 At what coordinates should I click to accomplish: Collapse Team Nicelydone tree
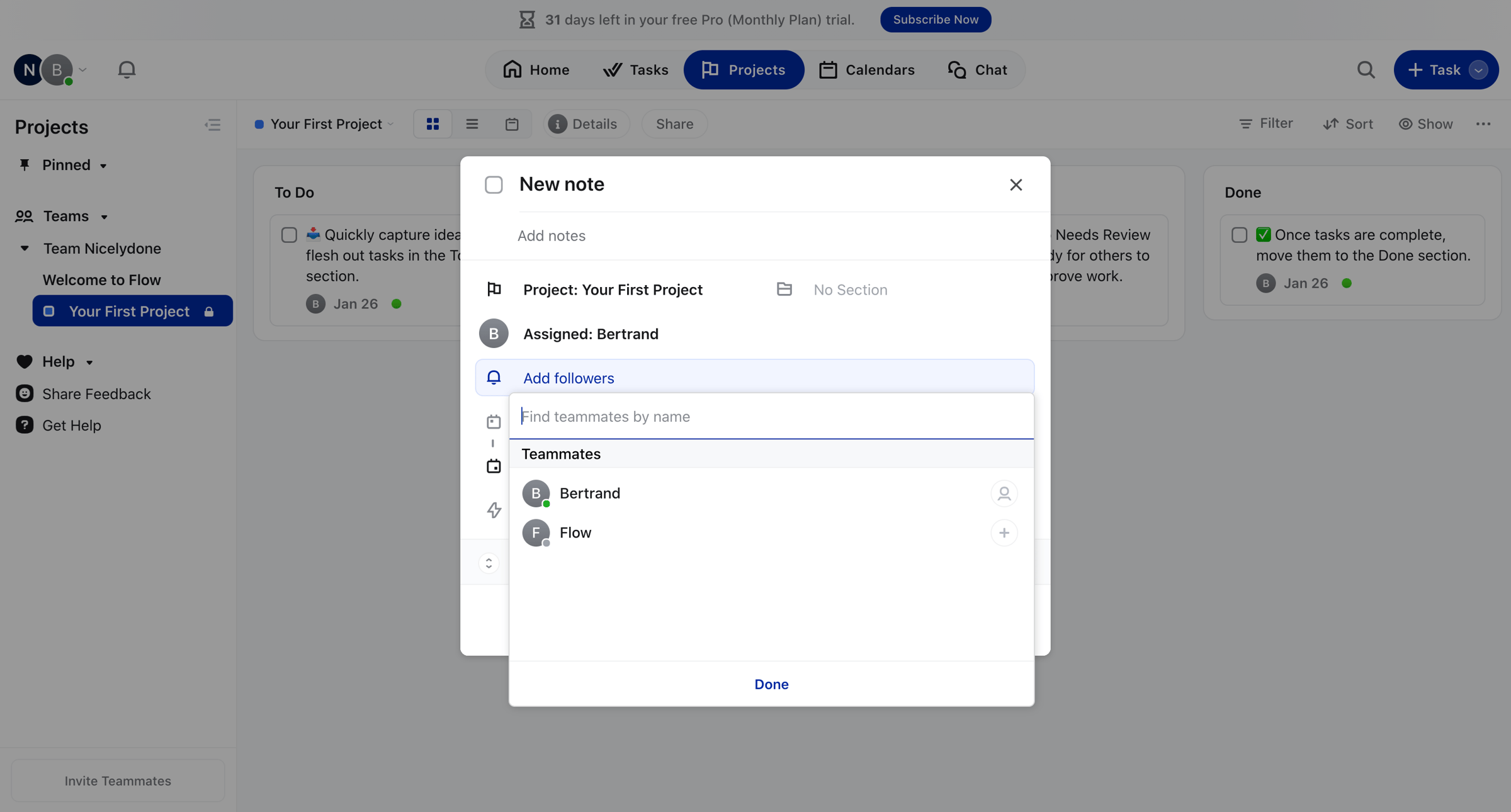25,249
